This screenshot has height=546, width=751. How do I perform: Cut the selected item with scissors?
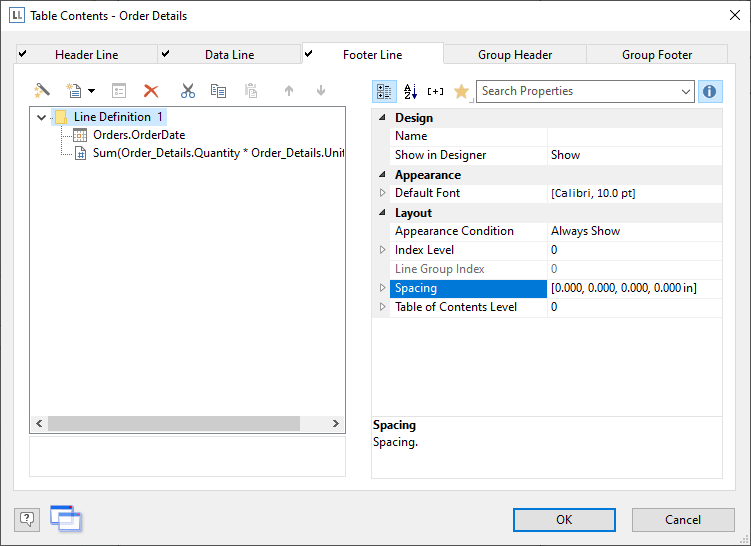click(x=188, y=91)
